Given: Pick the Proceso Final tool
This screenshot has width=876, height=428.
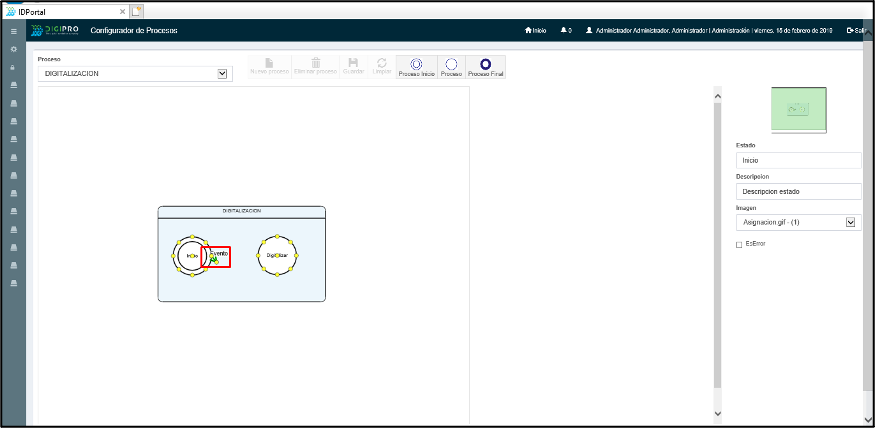Looking at the screenshot, I should pos(485,67).
